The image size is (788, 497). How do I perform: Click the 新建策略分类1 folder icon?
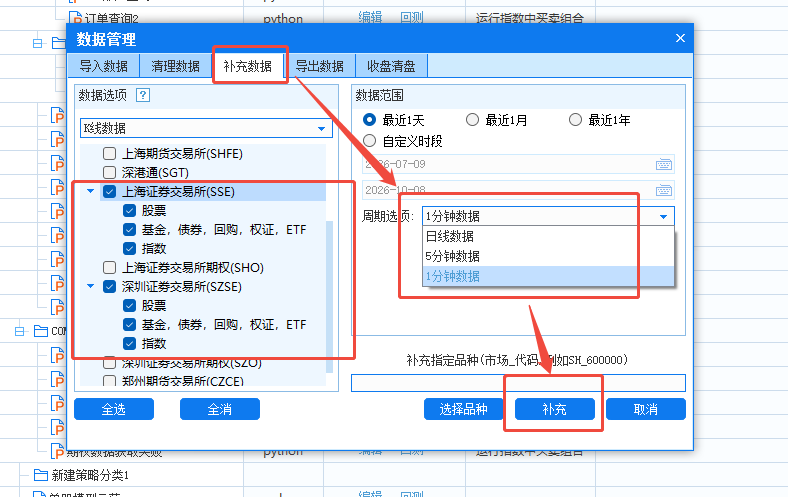tap(41, 474)
